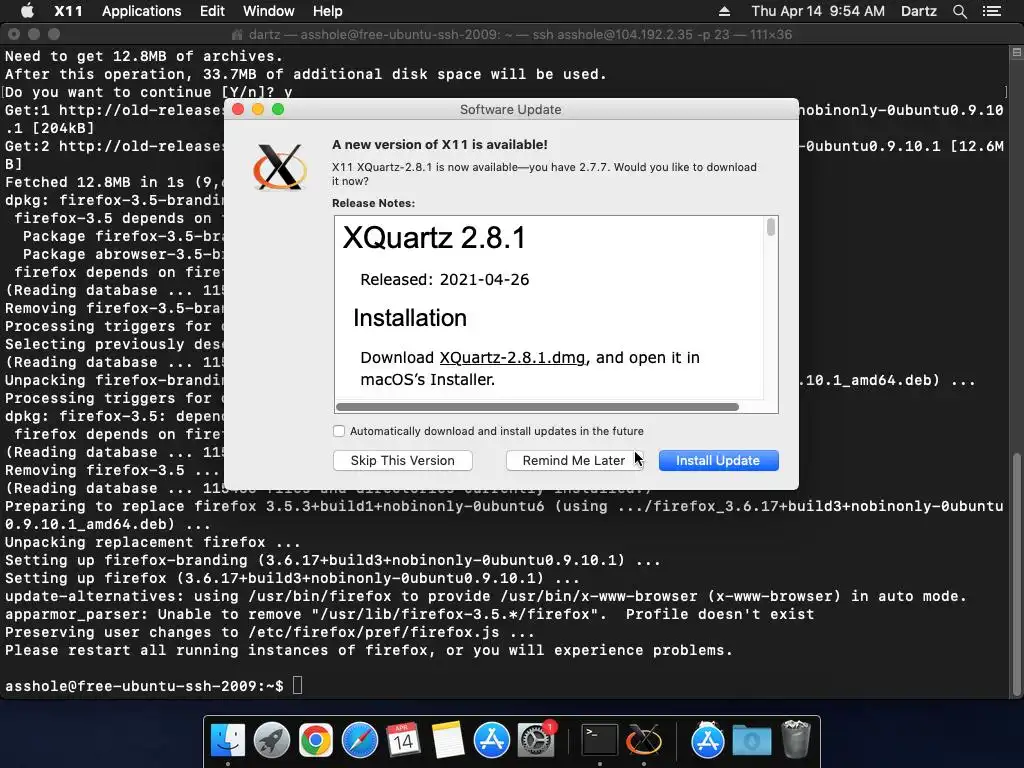Open the Calendar app in the Dock

tap(404, 741)
